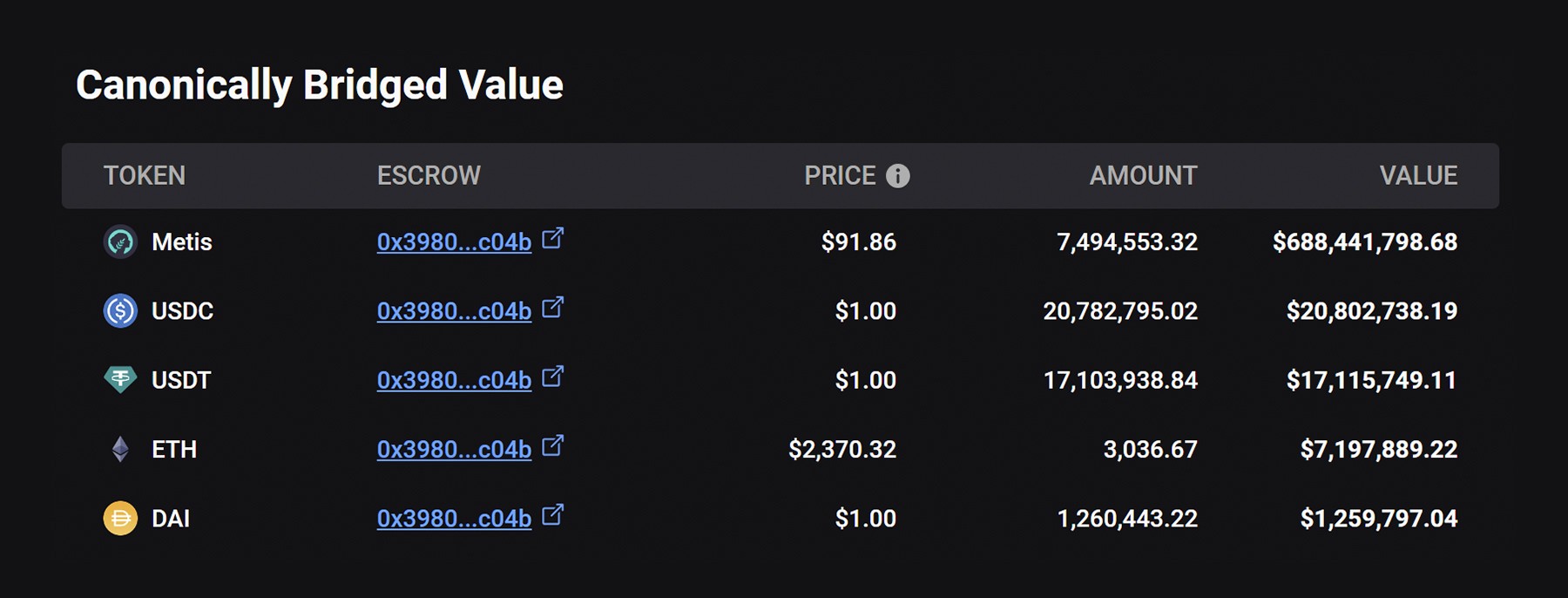Open external link icon in ETH row
The height and width of the screenshot is (598, 1568).
552,445
